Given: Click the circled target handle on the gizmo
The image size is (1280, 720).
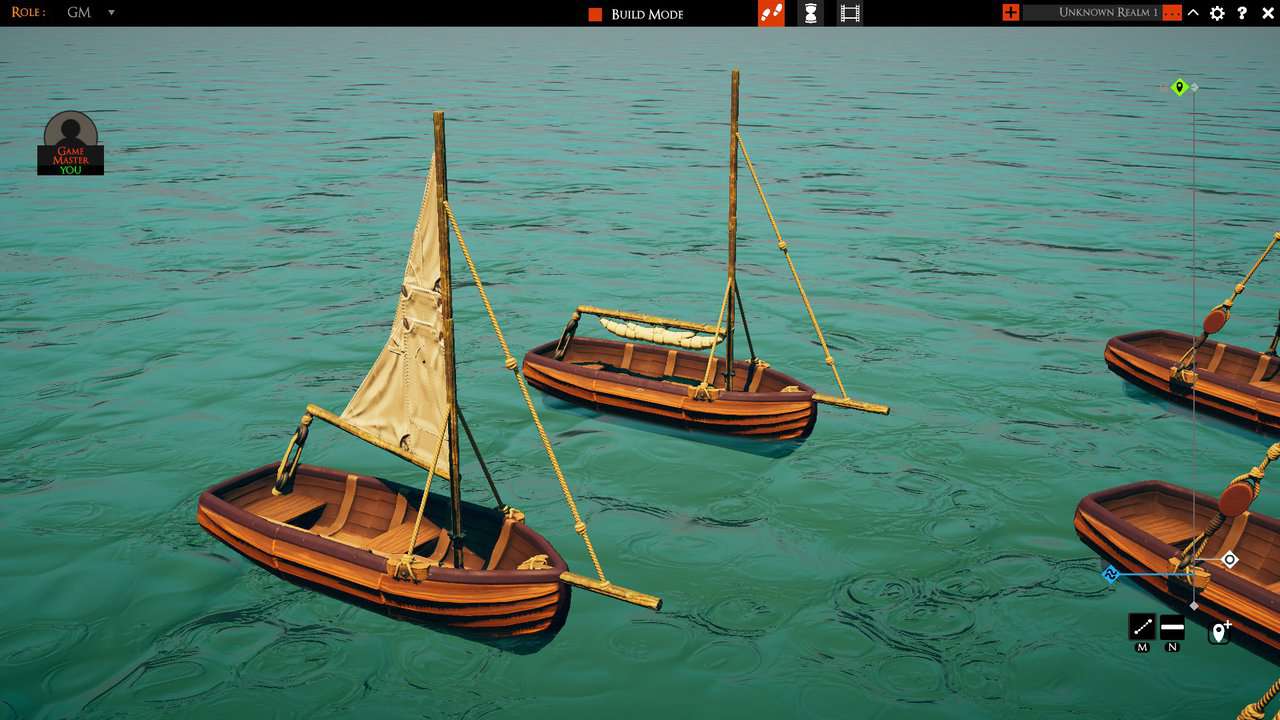Looking at the screenshot, I should click(1229, 562).
